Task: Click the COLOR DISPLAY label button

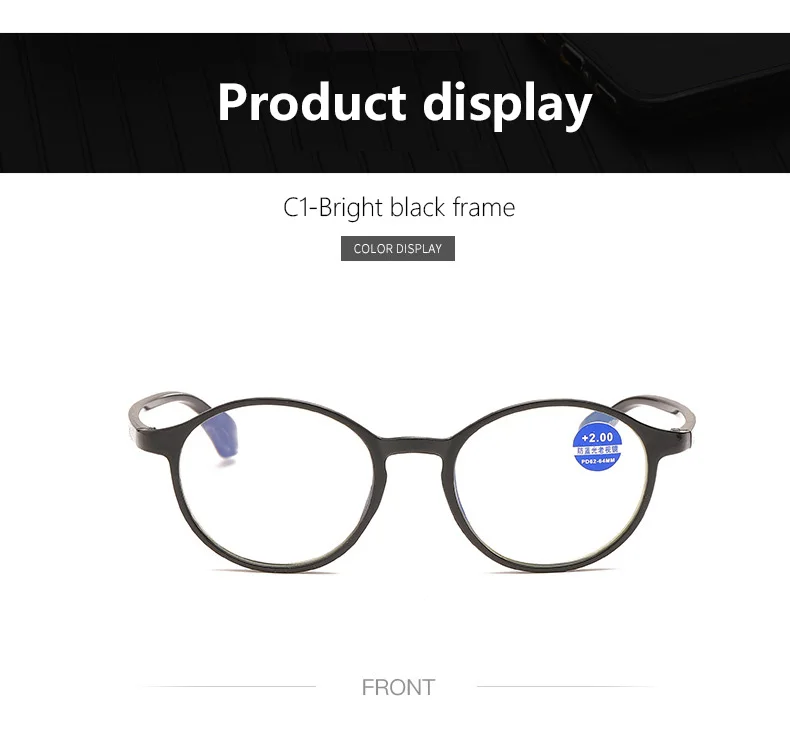Action: (398, 248)
